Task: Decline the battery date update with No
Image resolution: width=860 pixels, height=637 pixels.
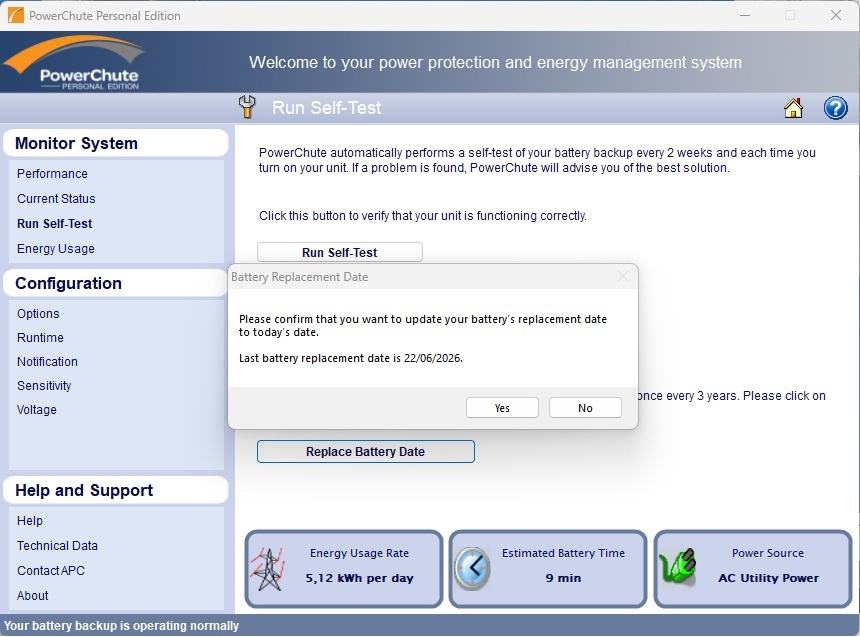Action: 585,408
